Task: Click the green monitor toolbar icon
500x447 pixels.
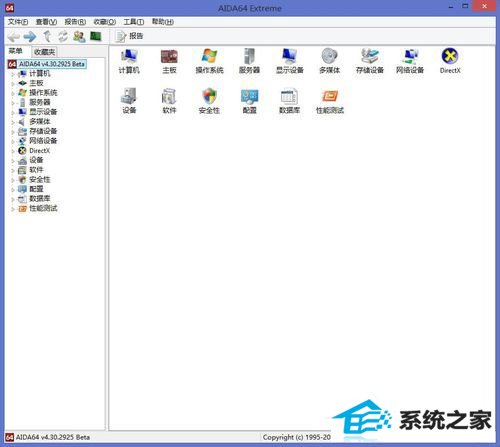Action: point(96,36)
